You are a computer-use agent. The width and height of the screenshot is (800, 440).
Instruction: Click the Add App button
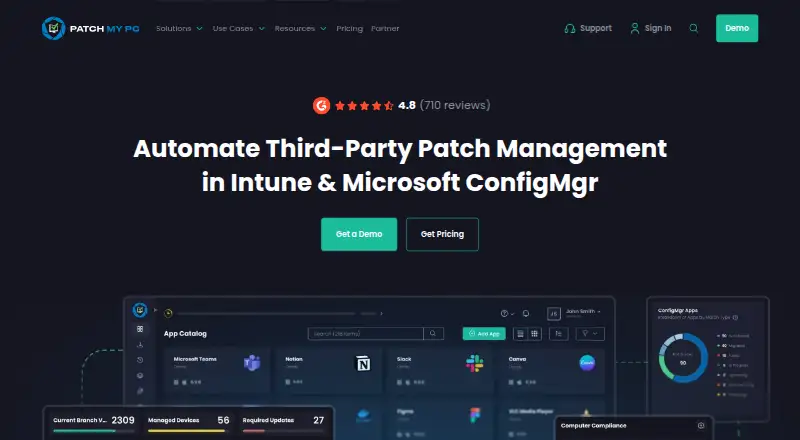point(484,334)
